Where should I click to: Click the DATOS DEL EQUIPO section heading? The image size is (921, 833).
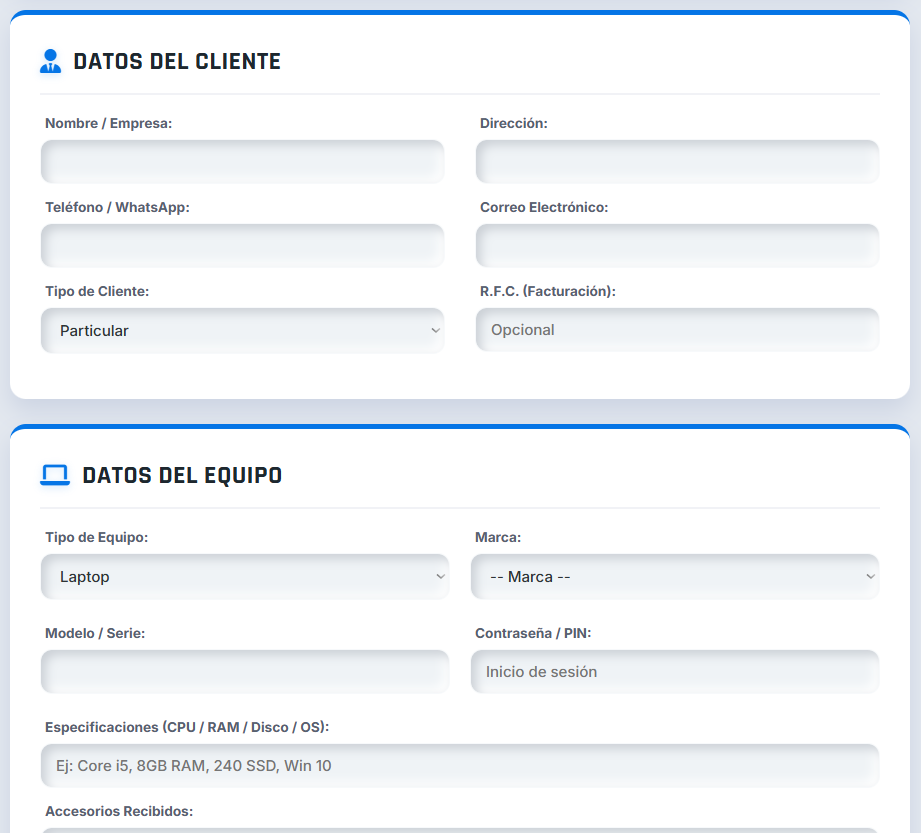coord(182,475)
